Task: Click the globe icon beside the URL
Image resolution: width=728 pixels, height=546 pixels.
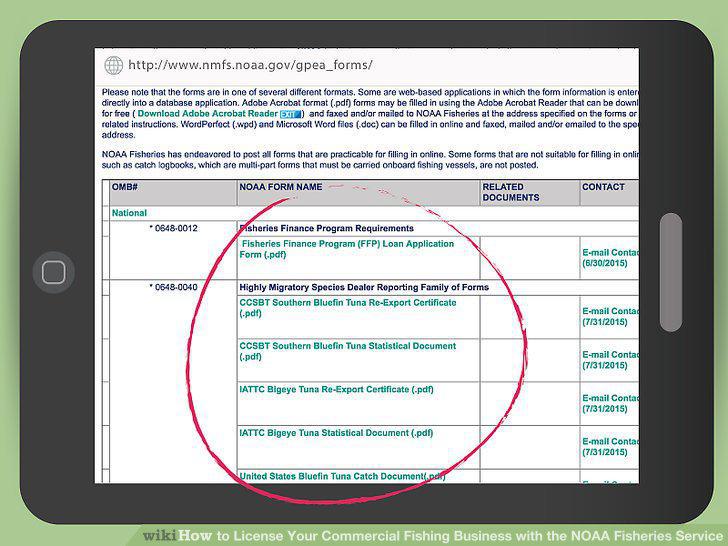Action: (x=114, y=65)
